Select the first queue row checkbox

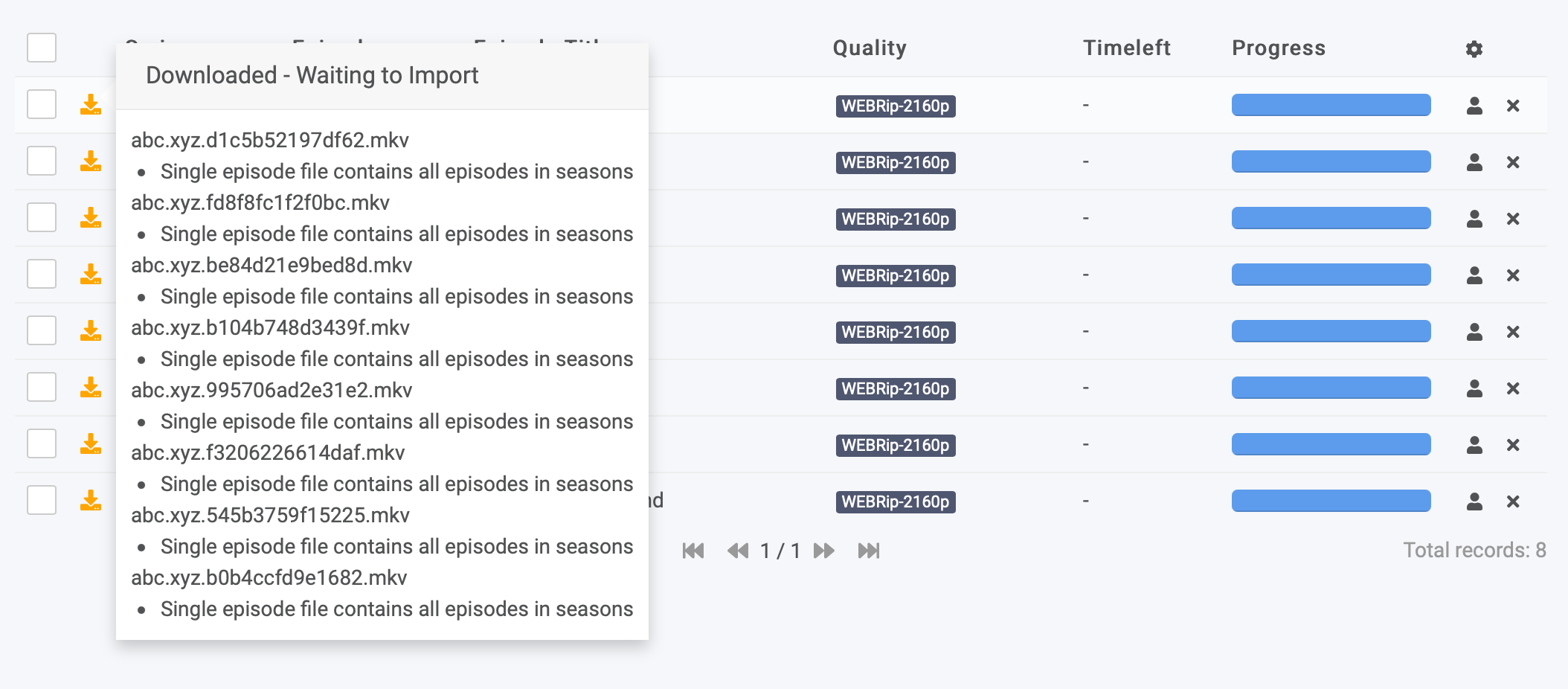click(x=42, y=104)
